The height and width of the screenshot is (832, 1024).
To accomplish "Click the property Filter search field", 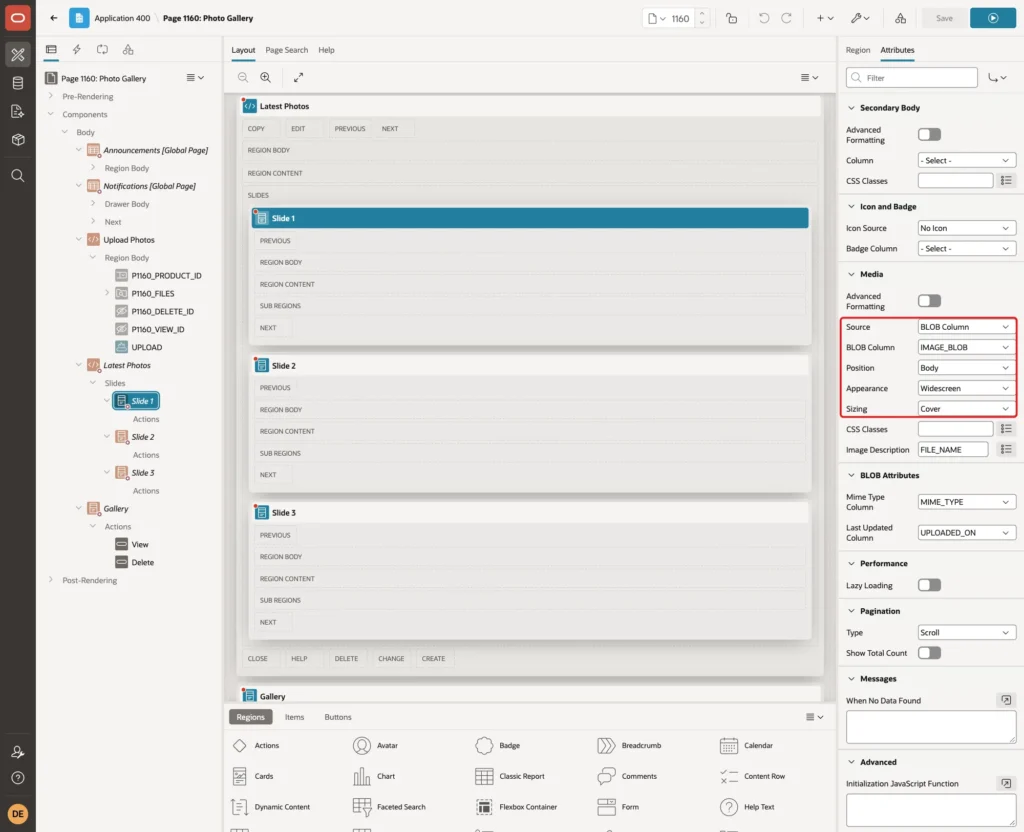I will [912, 78].
